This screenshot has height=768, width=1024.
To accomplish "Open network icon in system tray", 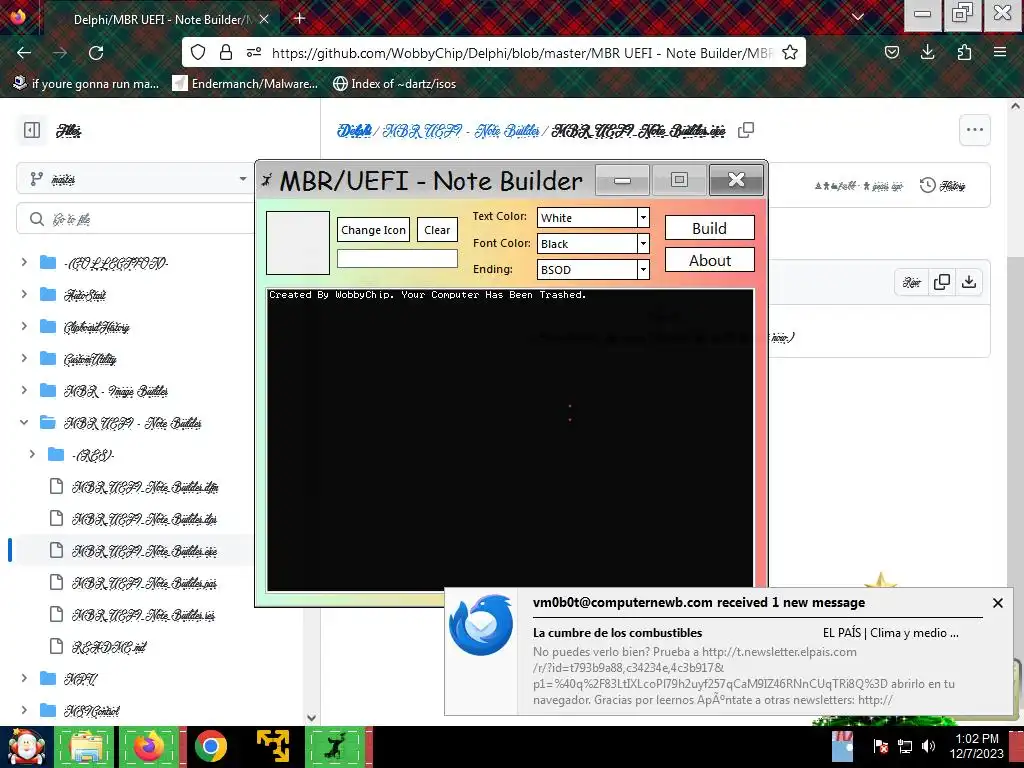I will point(905,746).
